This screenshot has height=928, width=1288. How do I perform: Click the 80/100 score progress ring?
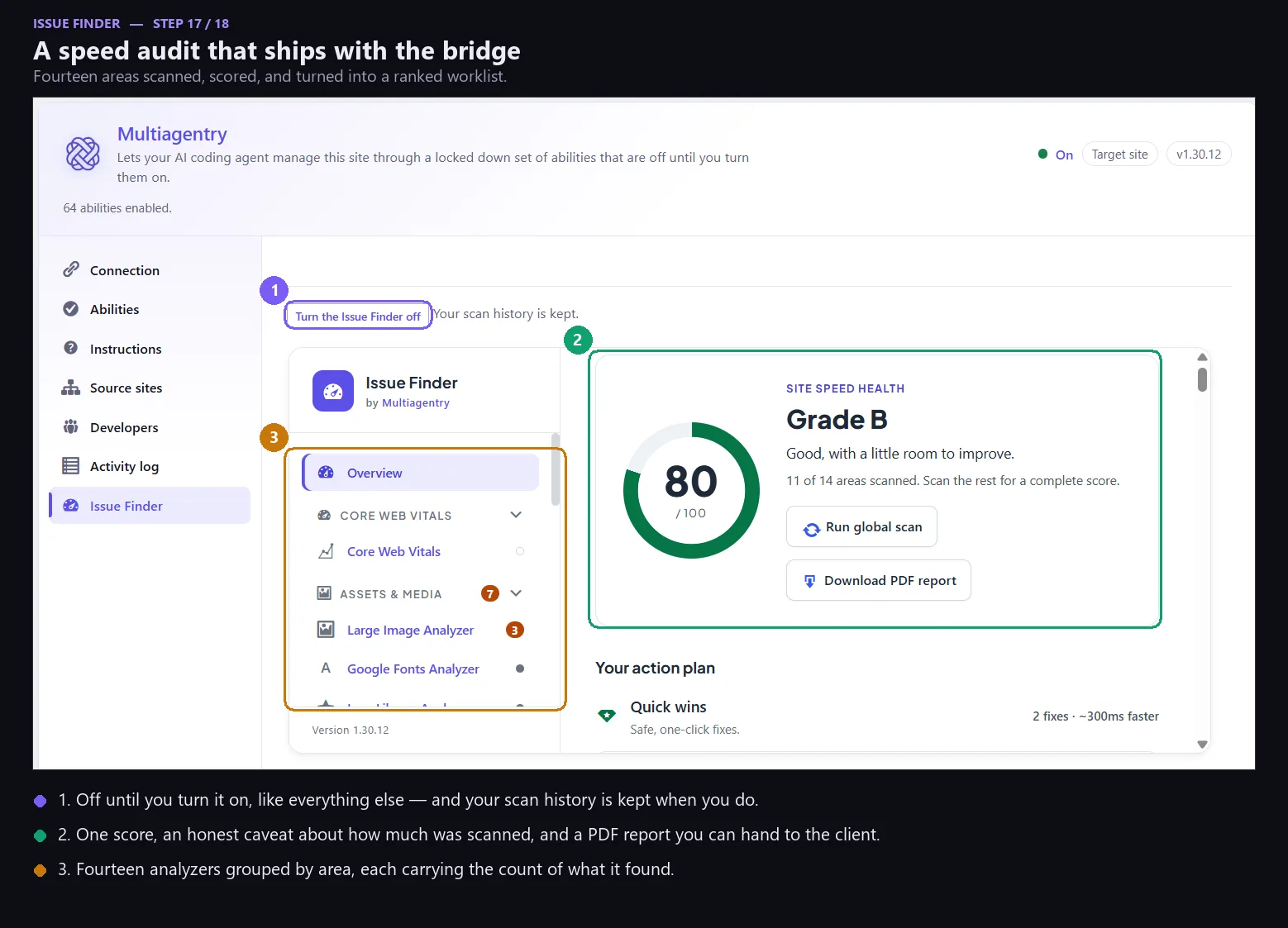click(691, 490)
